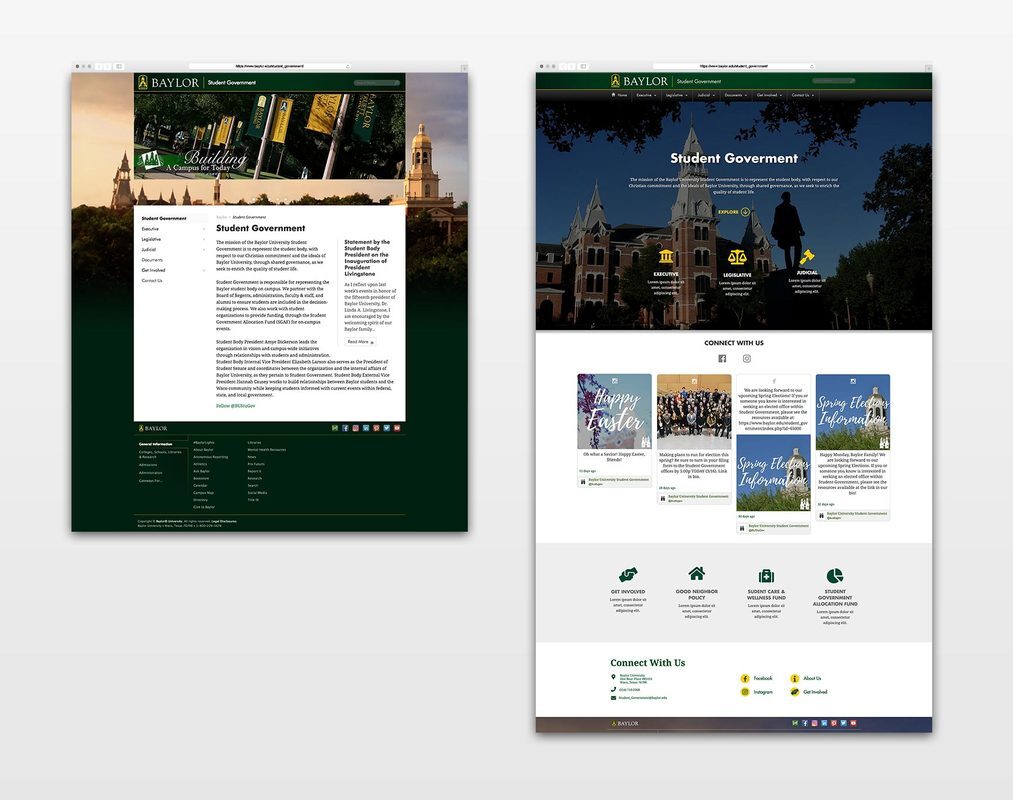Click the search field on left page header
The height and width of the screenshot is (800, 1013).
376,83
